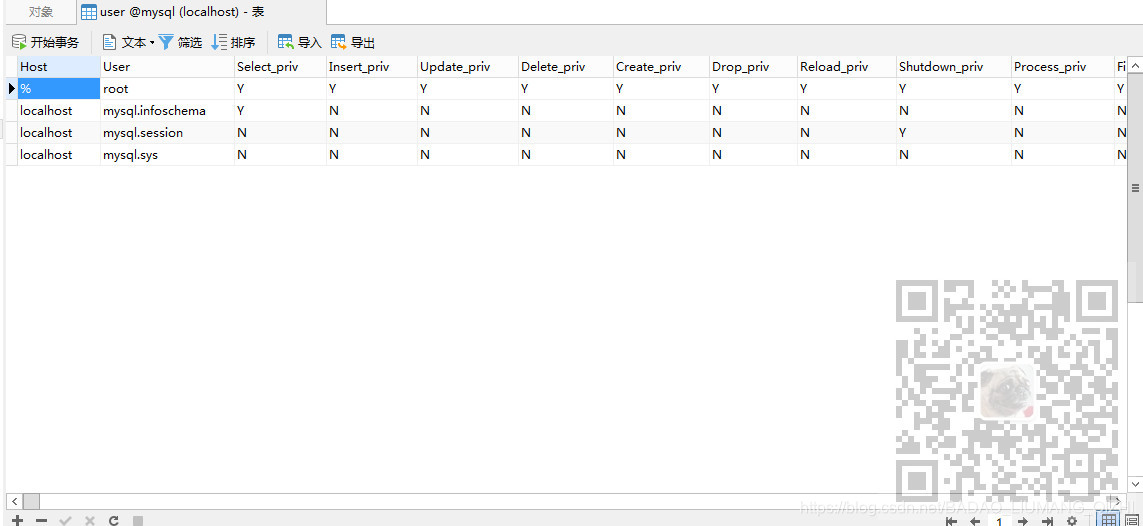This screenshot has height=526, width=1143.
Task: Click the Export (导出) button
Action: tap(353, 42)
